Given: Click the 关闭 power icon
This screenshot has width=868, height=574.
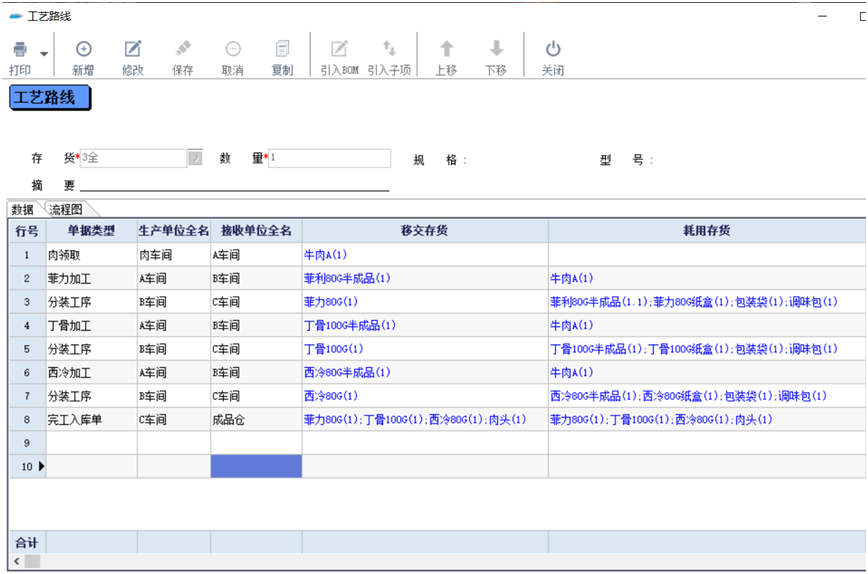Looking at the screenshot, I should tap(553, 49).
